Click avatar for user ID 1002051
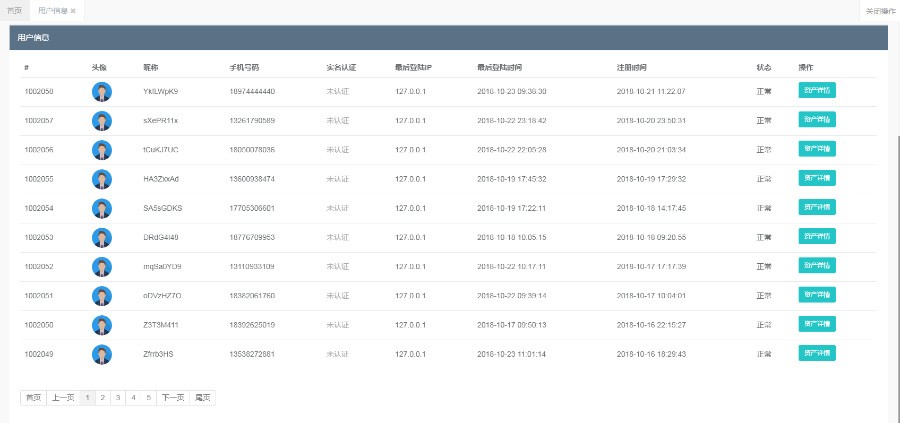This screenshot has height=423, width=900. pyautogui.click(x=102, y=296)
